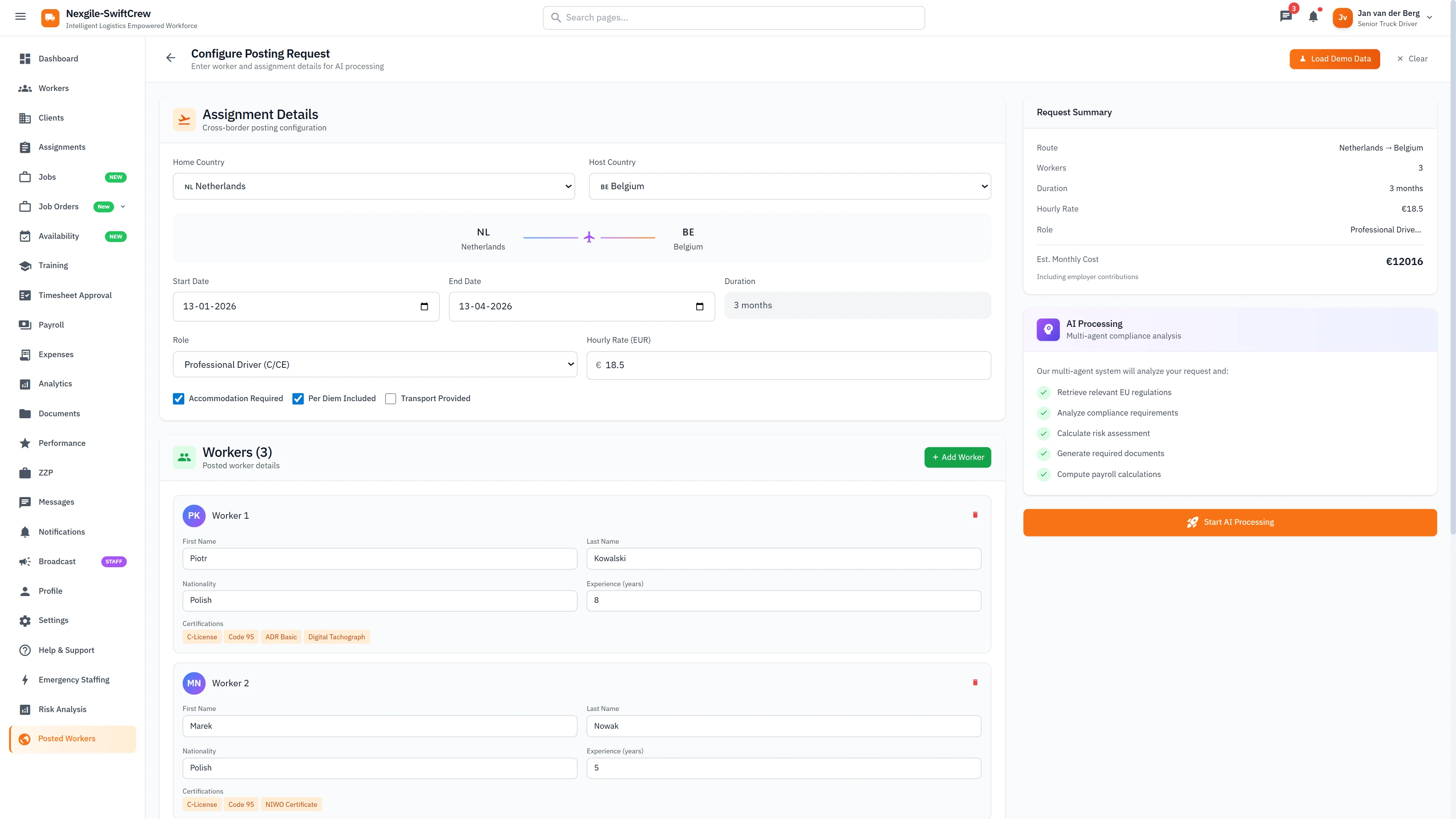
Task: Click the Load Demo Data button
Action: [1335, 59]
